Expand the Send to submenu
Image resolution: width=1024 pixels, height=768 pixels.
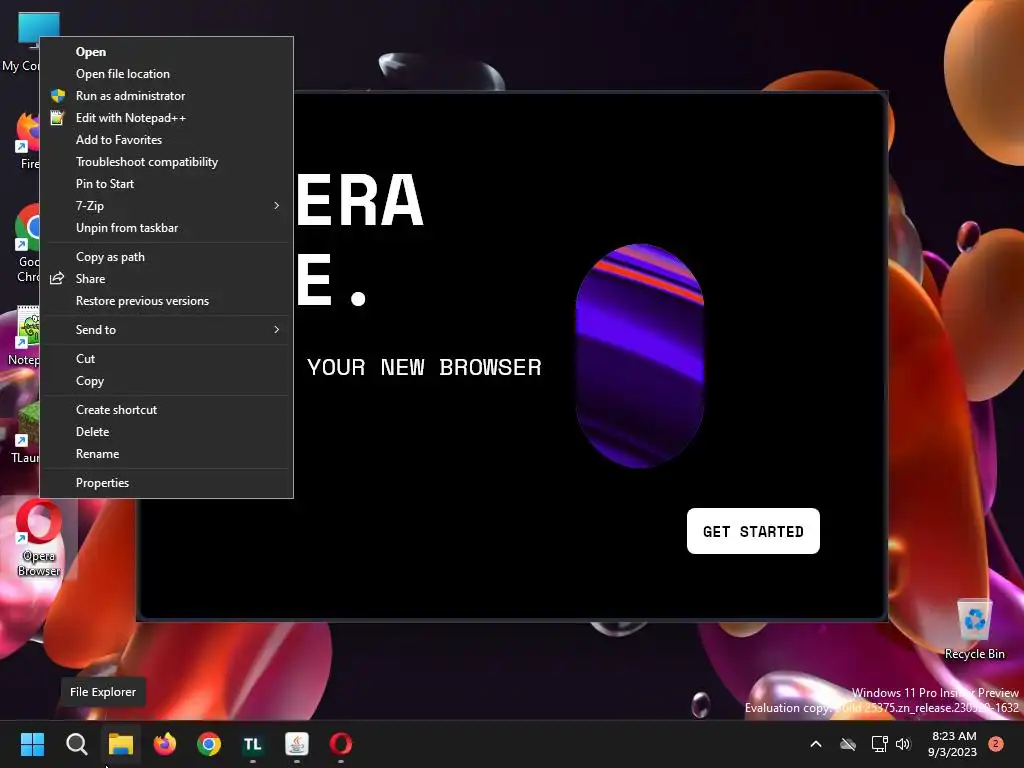[x=167, y=330]
